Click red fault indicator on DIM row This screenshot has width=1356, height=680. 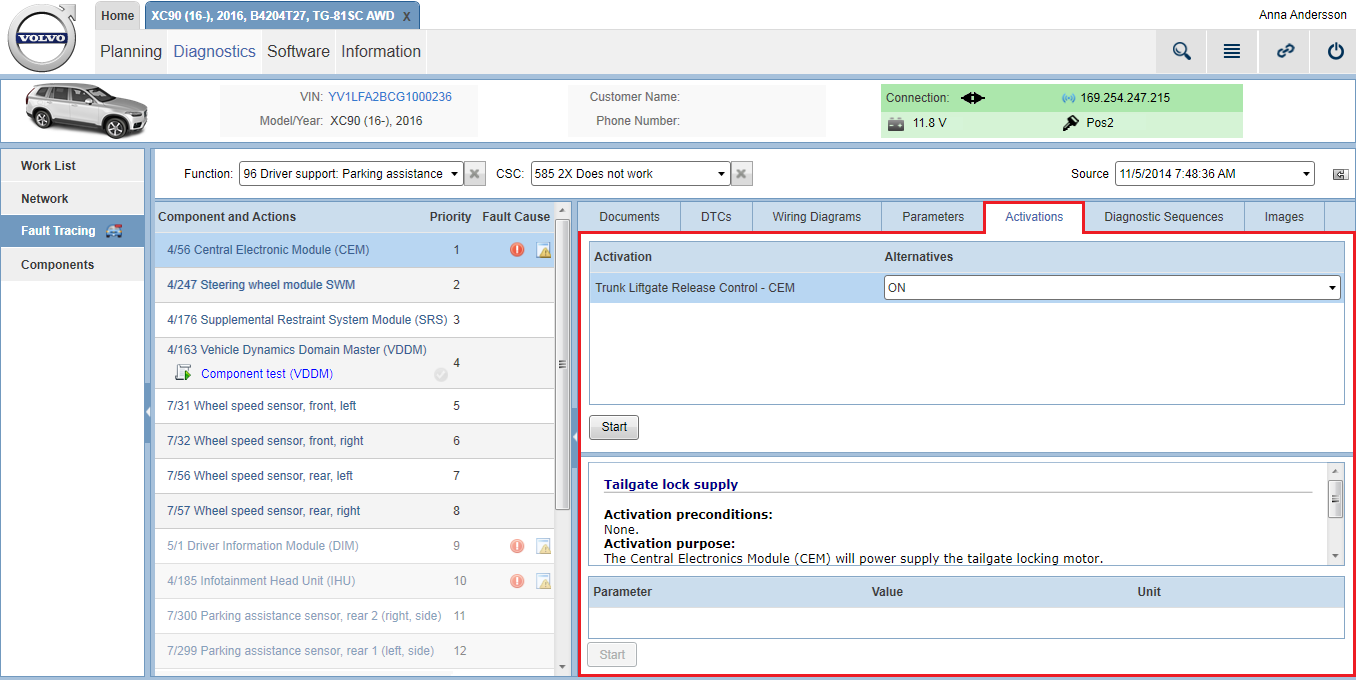(517, 546)
